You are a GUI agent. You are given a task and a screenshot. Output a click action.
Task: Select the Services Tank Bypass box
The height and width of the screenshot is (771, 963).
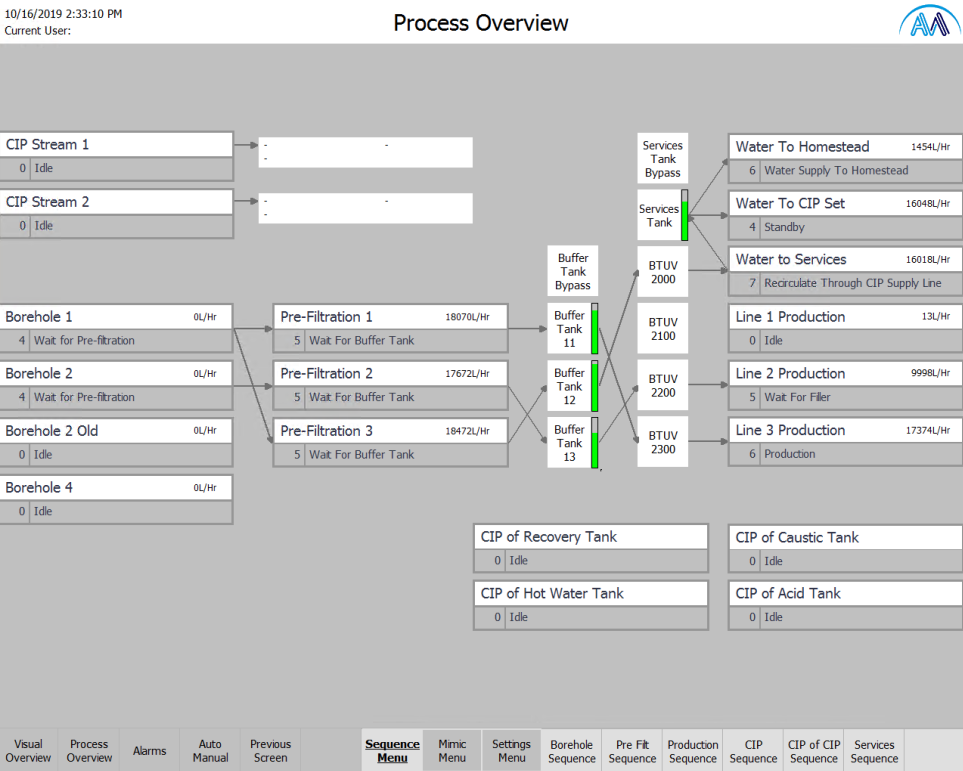pyautogui.click(x=663, y=159)
